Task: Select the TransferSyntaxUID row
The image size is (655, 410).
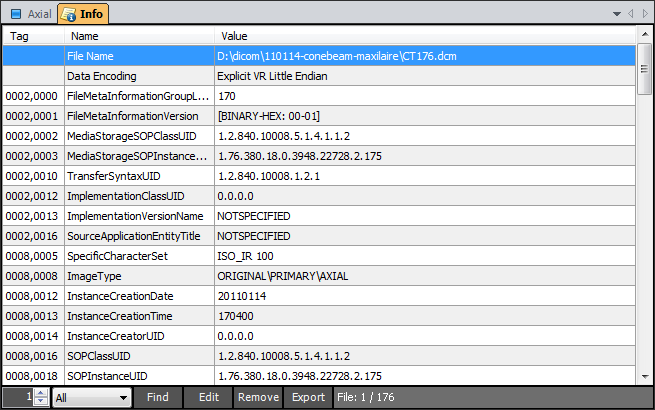Action: click(x=319, y=176)
